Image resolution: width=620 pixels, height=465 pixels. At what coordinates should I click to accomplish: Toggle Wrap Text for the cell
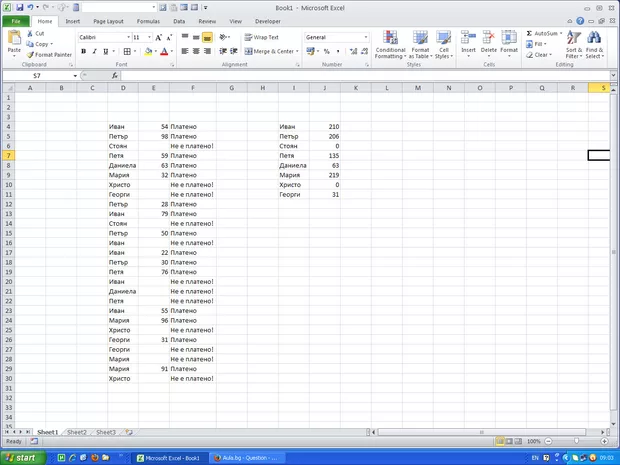click(261, 37)
